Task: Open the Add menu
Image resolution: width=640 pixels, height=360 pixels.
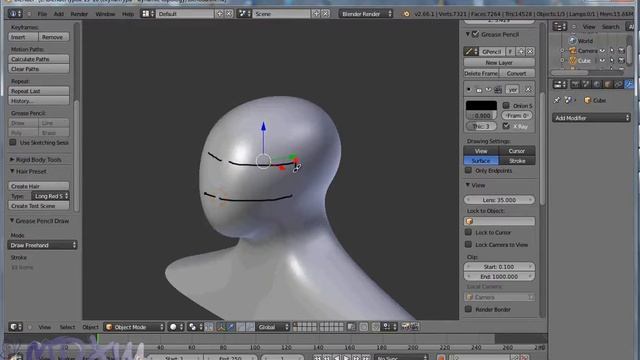Action: click(x=59, y=14)
